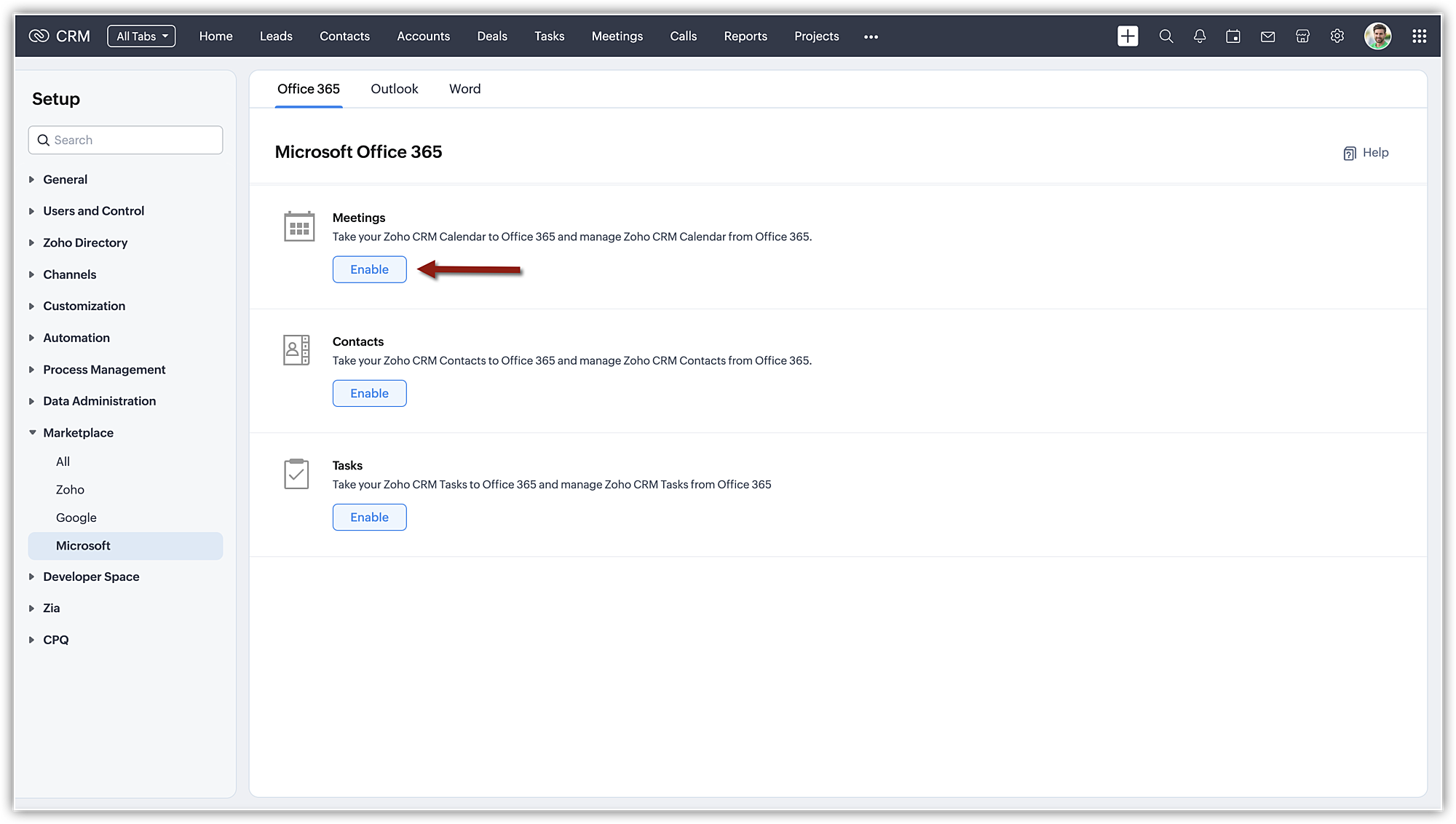1456x824 pixels.
Task: Open the Help link
Action: [1366, 153]
